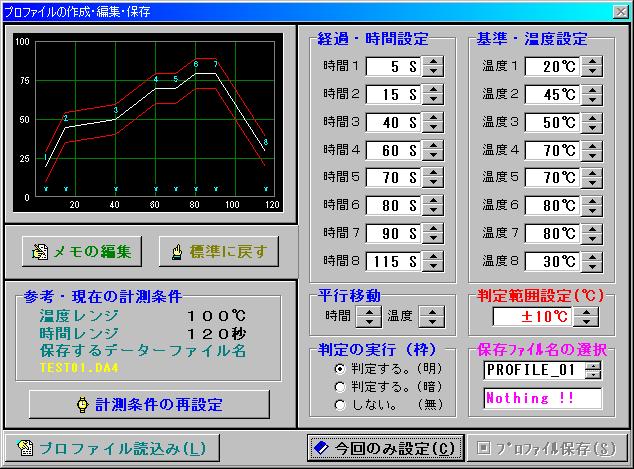
Task: Click point marker 2 on the graph
Action: (66, 118)
